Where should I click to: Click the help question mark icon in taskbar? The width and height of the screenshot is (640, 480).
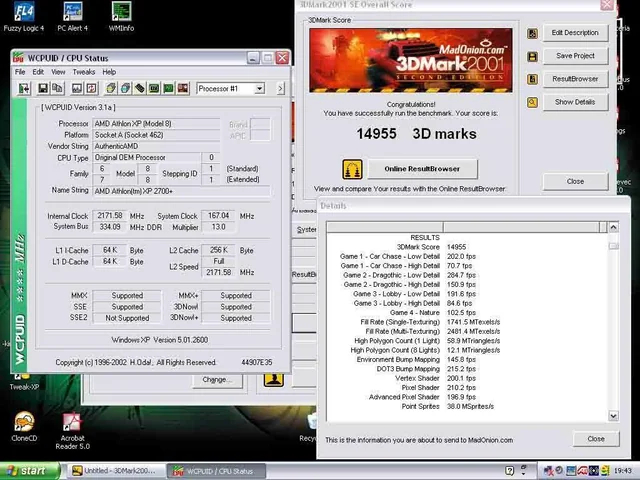point(509,471)
